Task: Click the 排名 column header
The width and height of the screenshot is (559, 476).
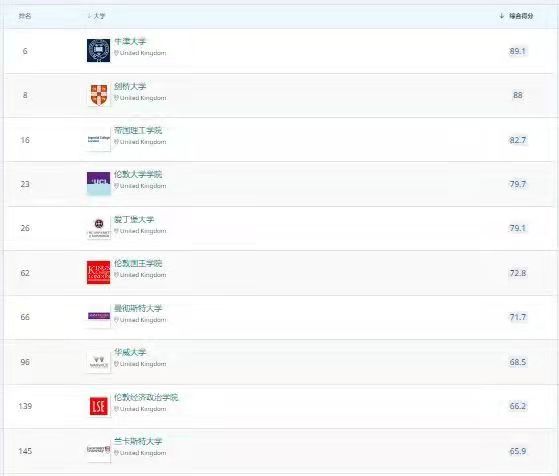Action: coord(25,16)
